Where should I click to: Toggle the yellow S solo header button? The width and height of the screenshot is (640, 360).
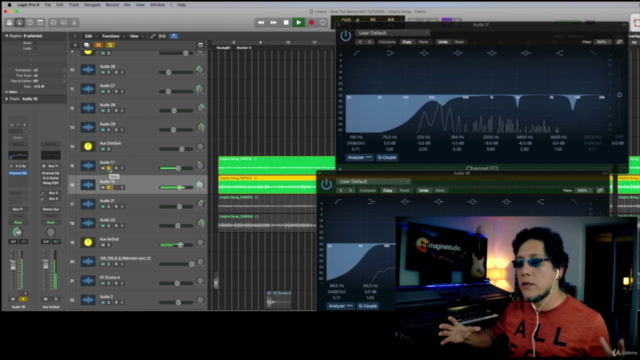(110, 45)
